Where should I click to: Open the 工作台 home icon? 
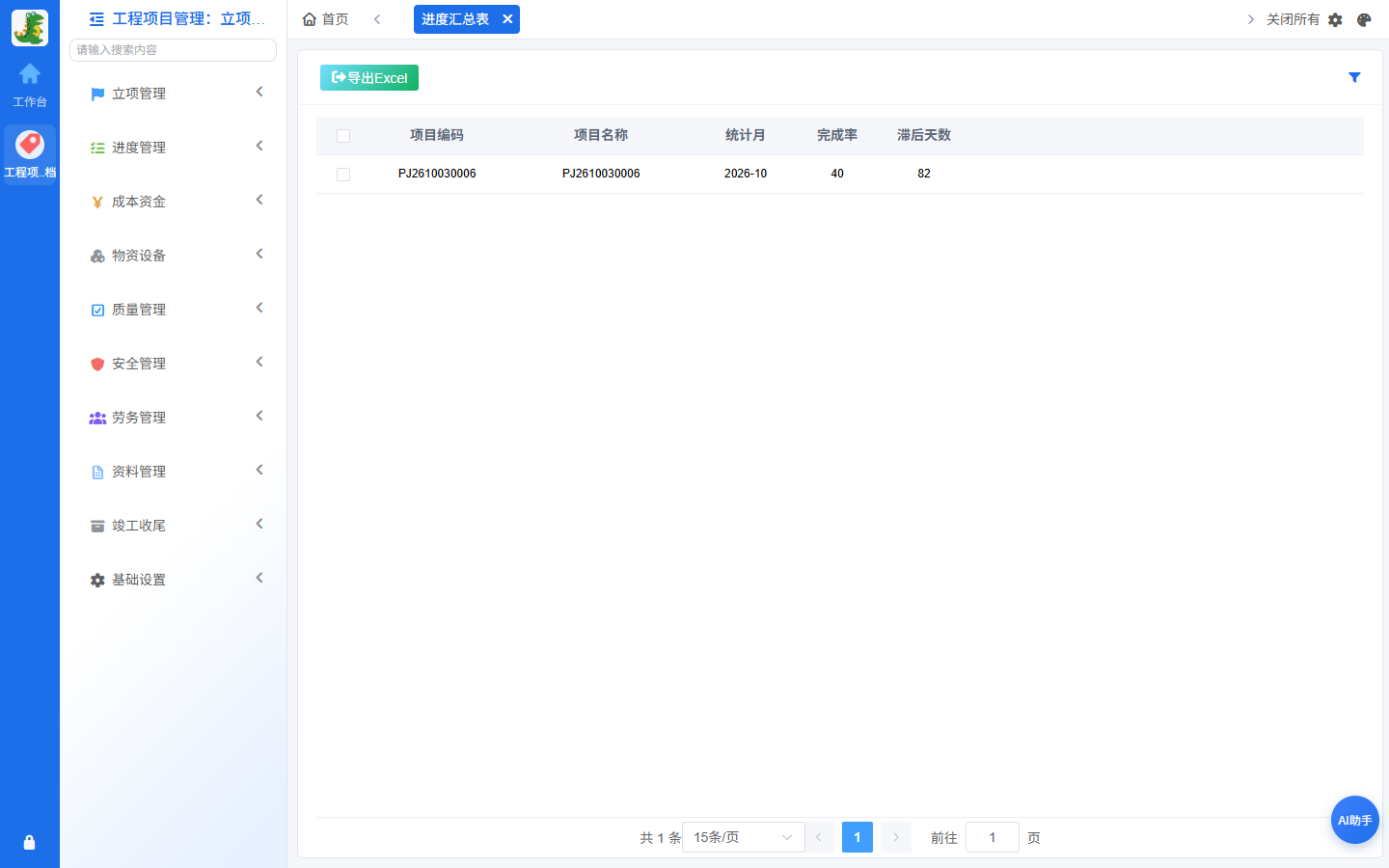[30, 74]
